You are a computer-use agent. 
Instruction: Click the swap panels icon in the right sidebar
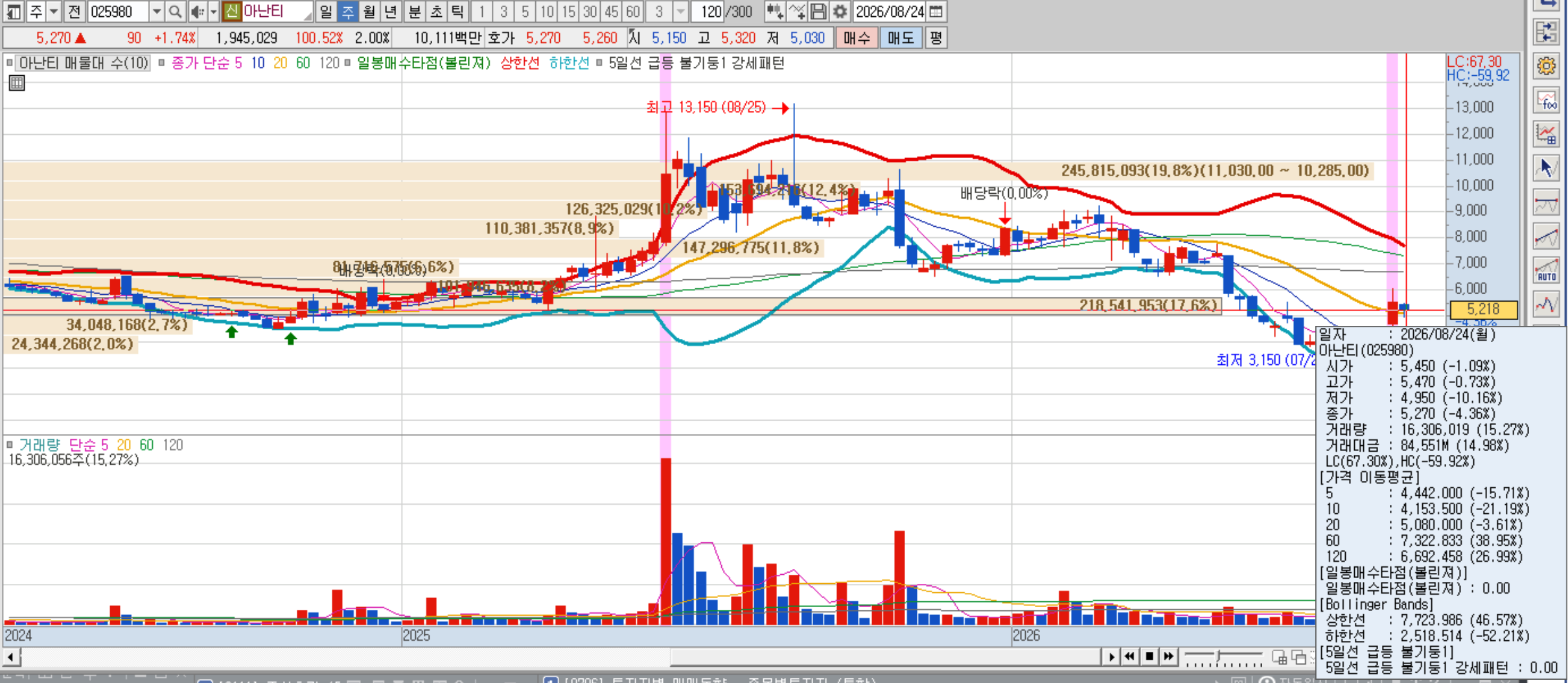point(1547,32)
